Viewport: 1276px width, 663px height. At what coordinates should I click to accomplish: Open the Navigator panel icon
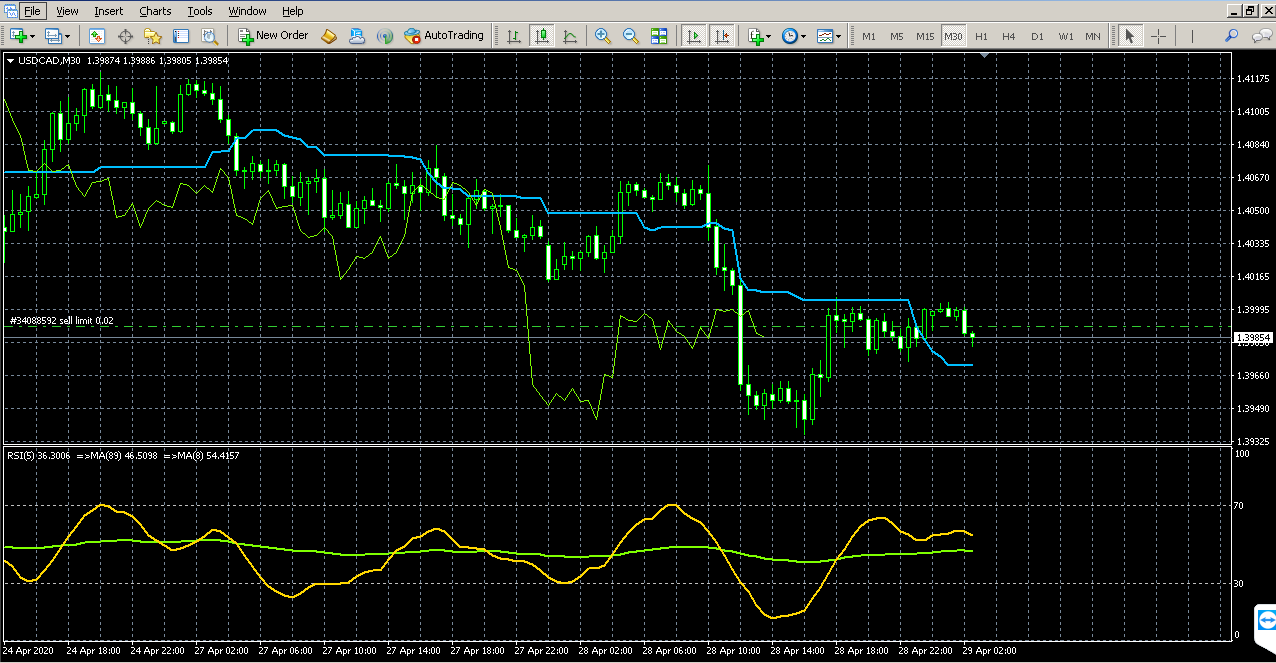pyautogui.click(x=153, y=36)
